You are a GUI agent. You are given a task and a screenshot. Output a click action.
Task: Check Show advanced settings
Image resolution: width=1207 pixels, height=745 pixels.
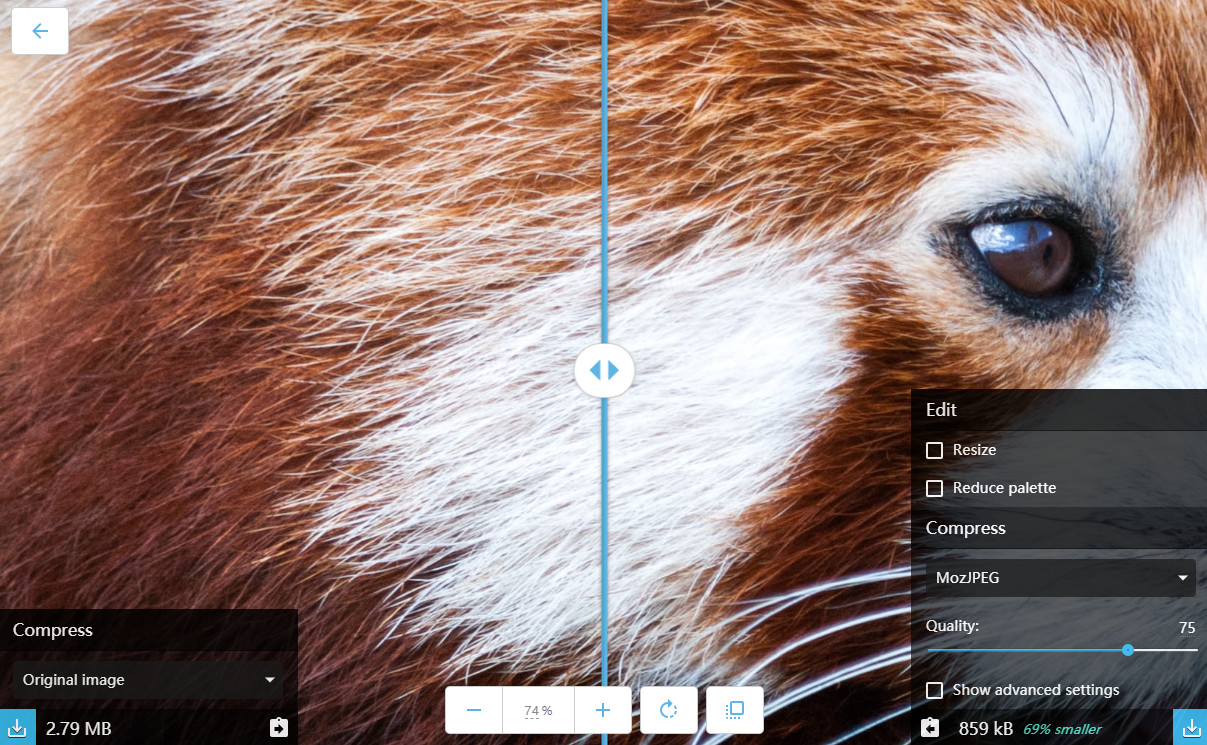click(x=935, y=690)
